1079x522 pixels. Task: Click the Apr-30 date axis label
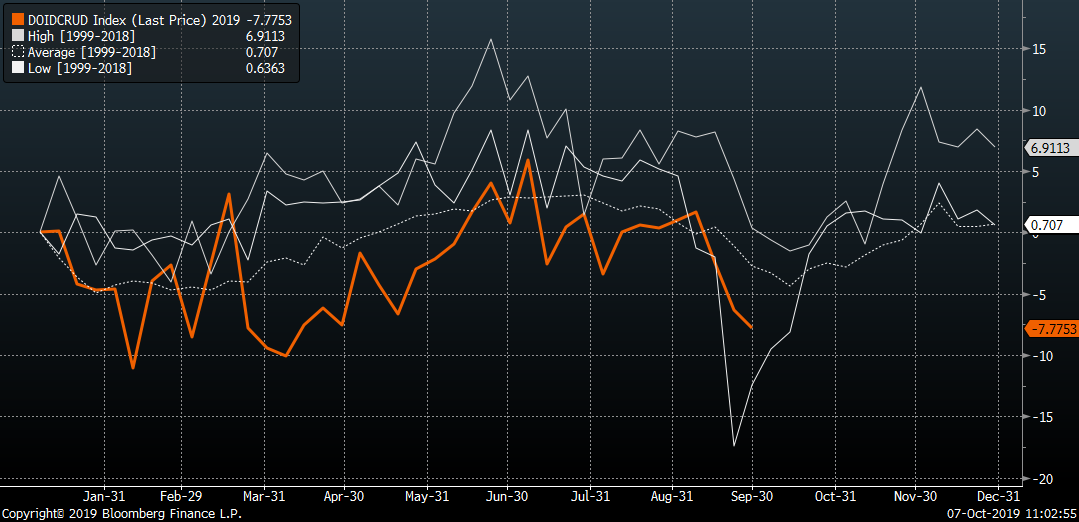click(x=344, y=496)
